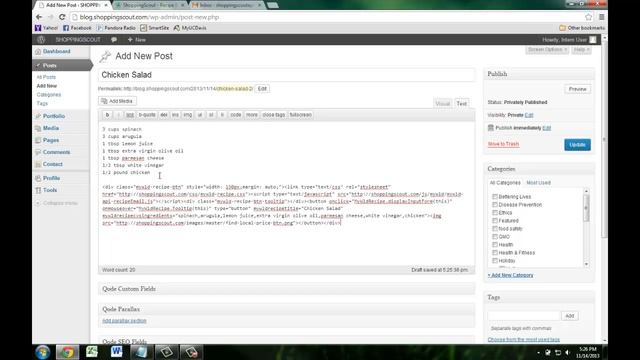This screenshot has width=640, height=360.
Task: Click the Chicken Salad title field
Action: (x=287, y=75)
